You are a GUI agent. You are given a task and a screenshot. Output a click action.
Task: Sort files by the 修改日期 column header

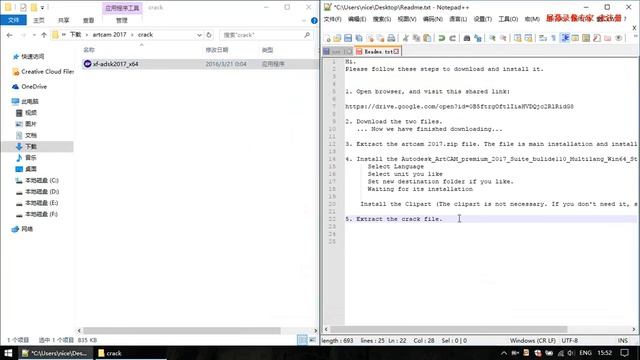click(x=217, y=50)
